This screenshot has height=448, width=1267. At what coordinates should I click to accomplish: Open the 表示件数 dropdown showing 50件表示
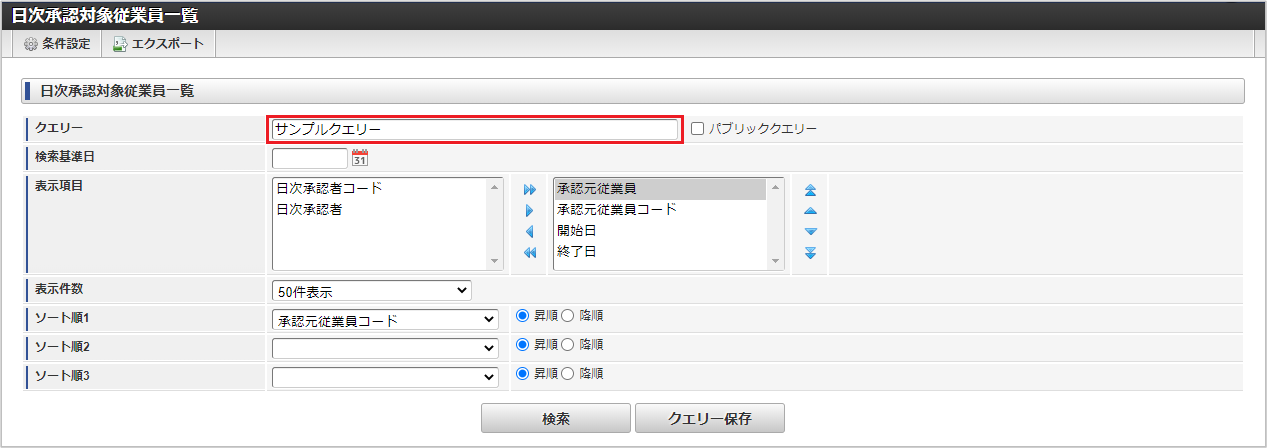[x=372, y=291]
